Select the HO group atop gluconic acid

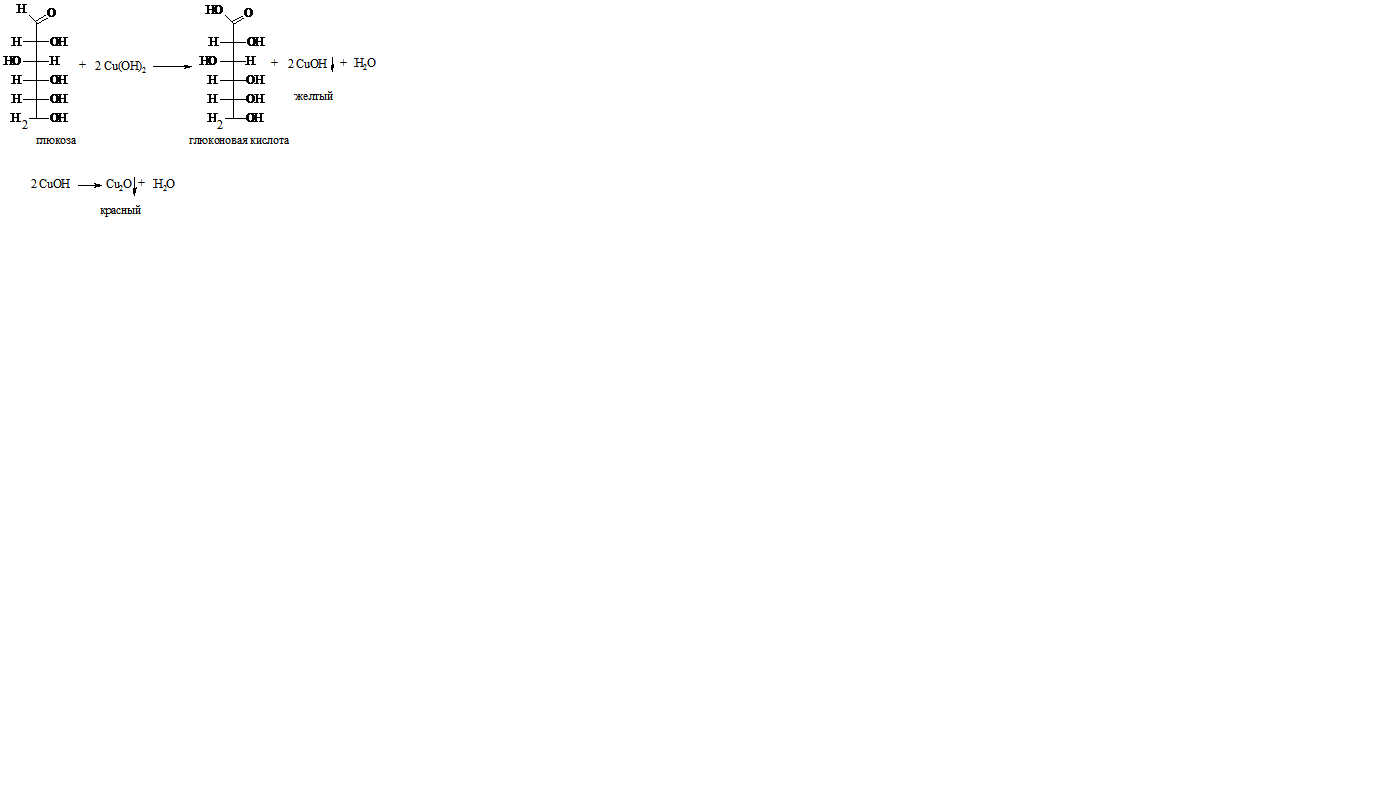214,9
